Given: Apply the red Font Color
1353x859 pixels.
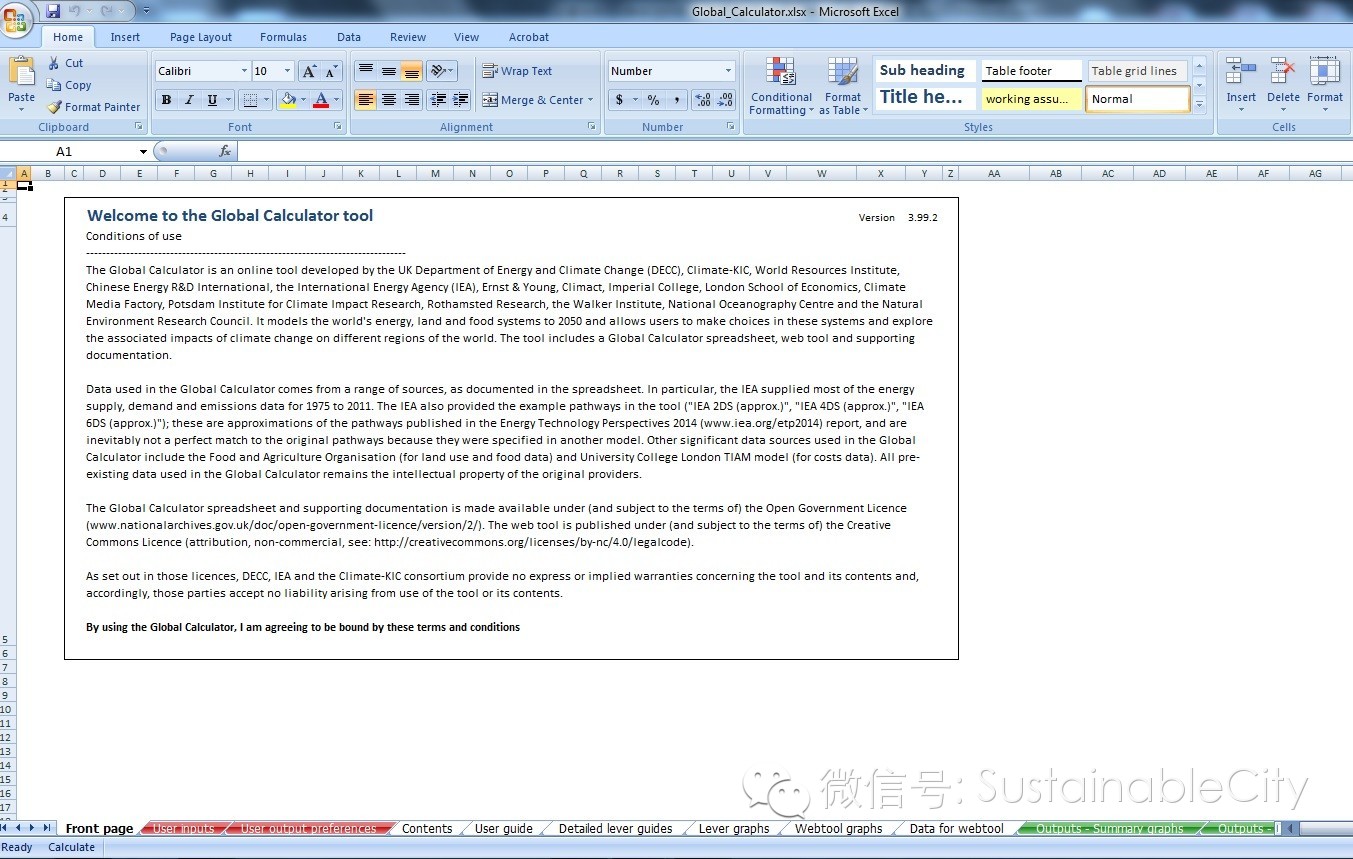Looking at the screenshot, I should point(321,100).
